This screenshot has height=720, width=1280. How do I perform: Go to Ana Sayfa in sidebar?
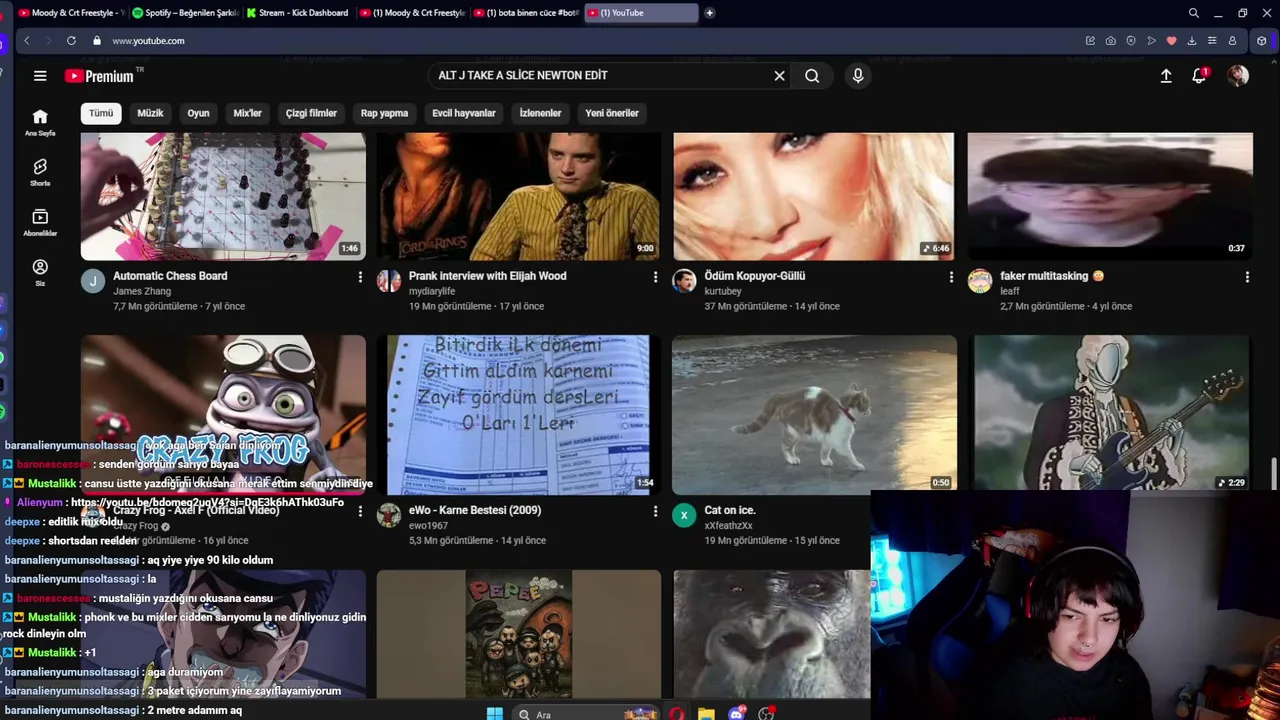tap(40, 122)
